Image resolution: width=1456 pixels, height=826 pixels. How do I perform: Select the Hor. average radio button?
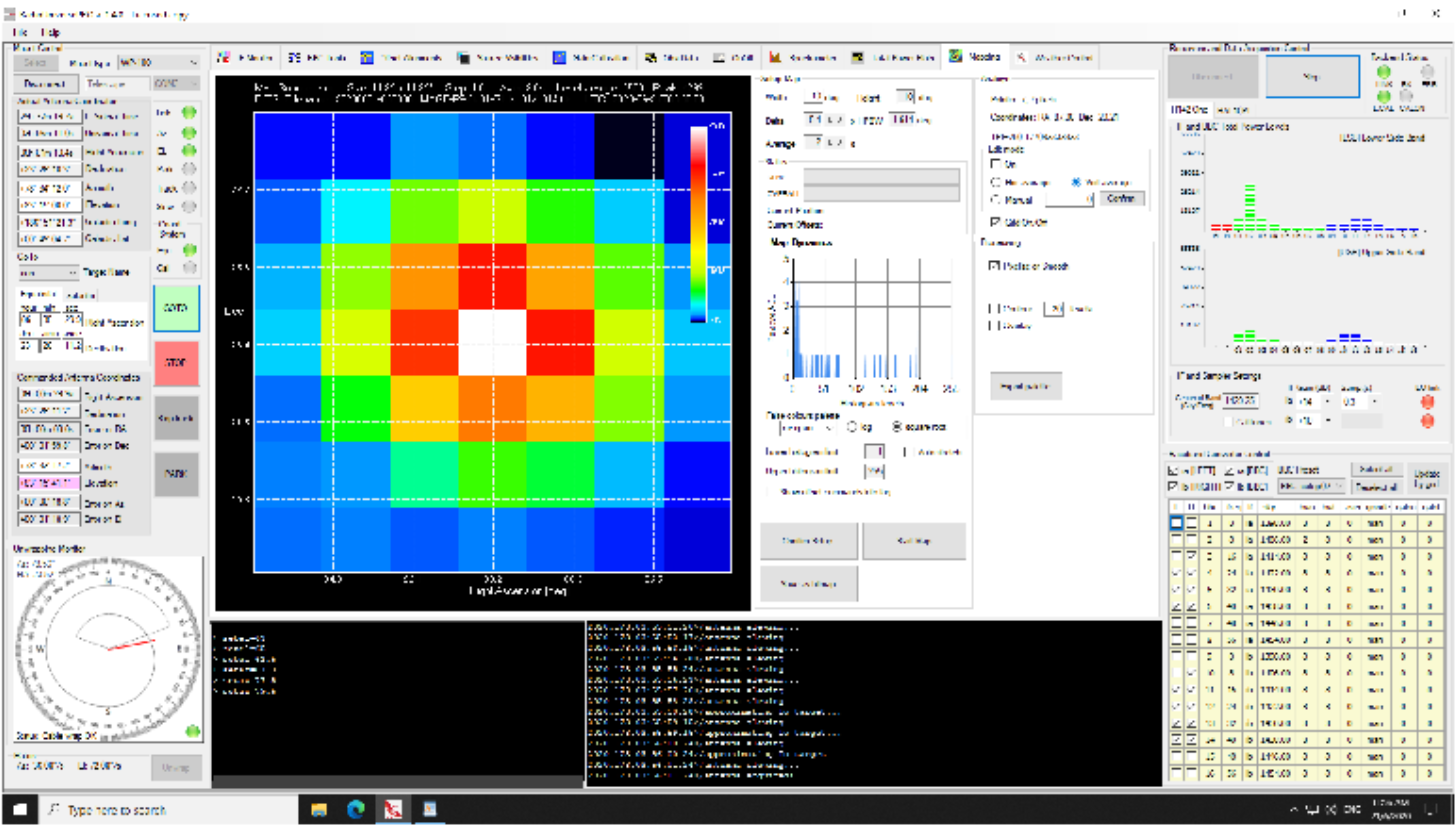996,183
